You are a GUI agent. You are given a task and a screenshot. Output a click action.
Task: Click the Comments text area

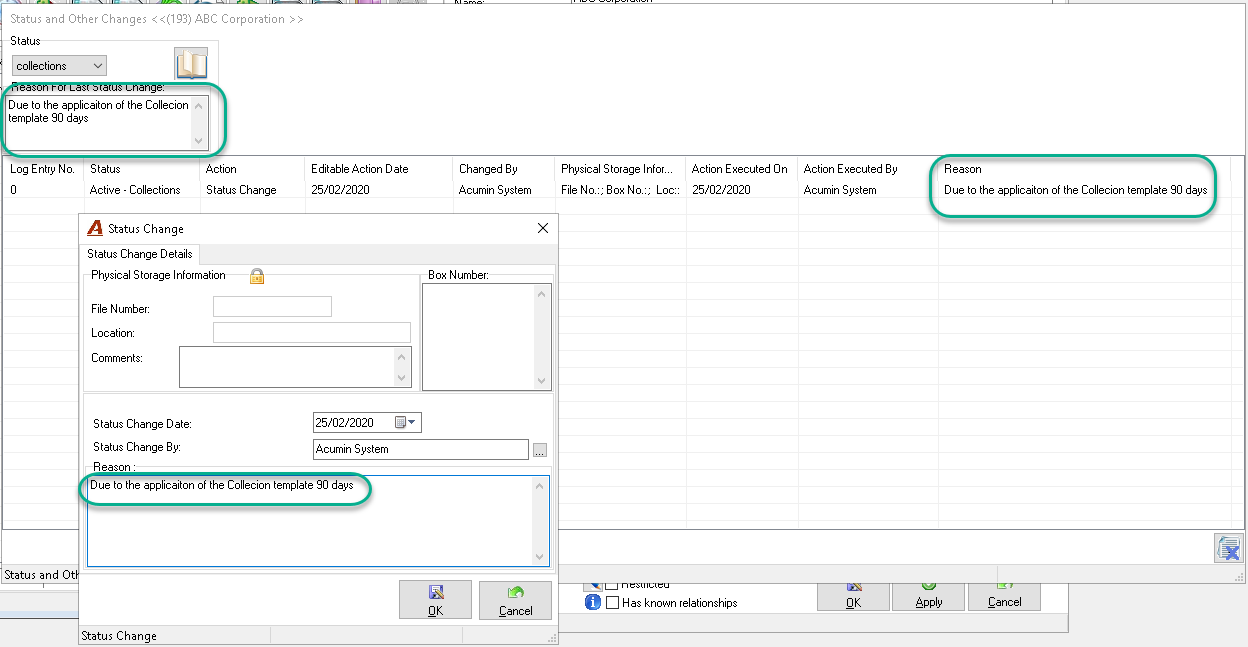click(295, 366)
